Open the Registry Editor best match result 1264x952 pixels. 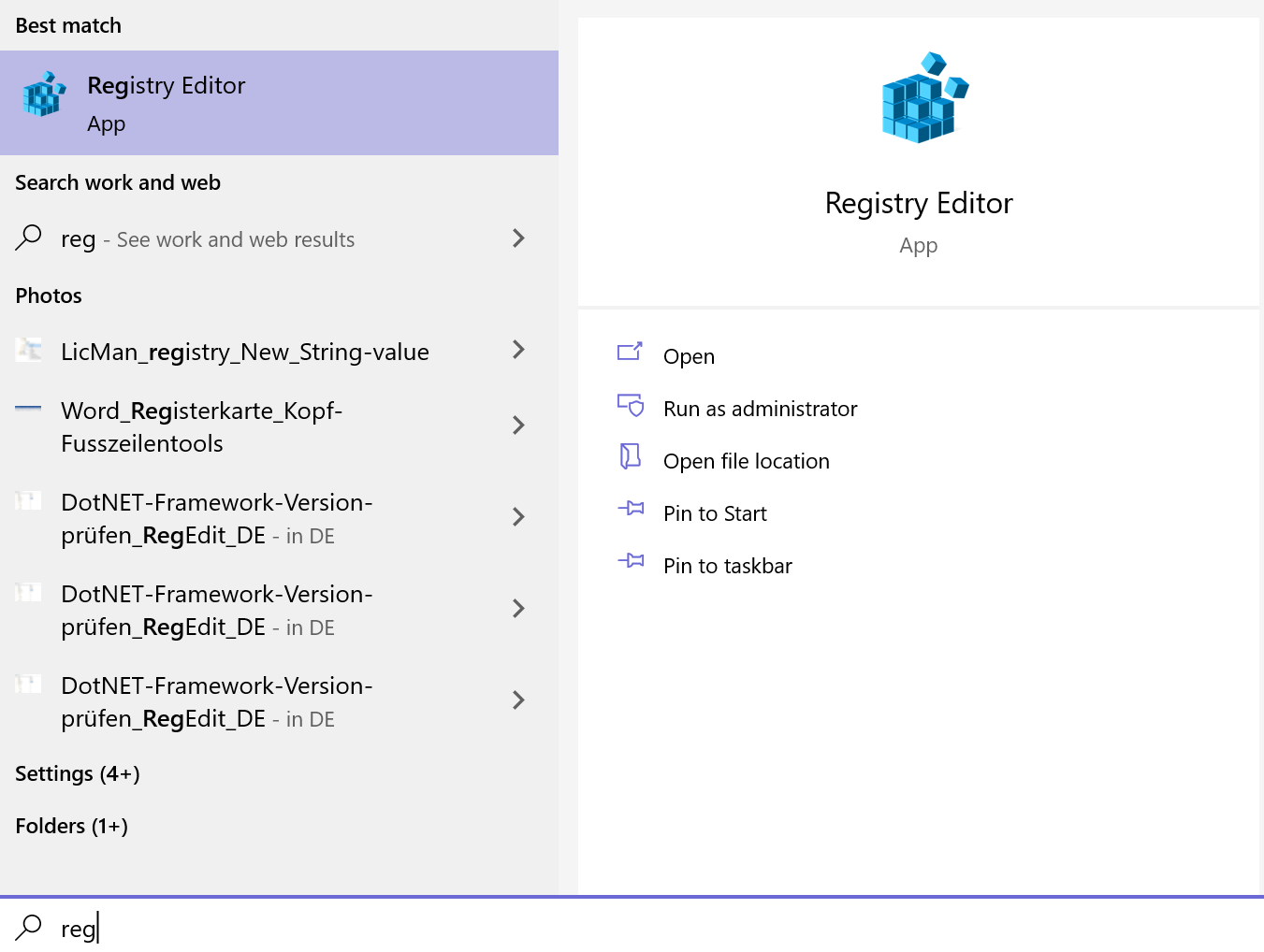279,103
